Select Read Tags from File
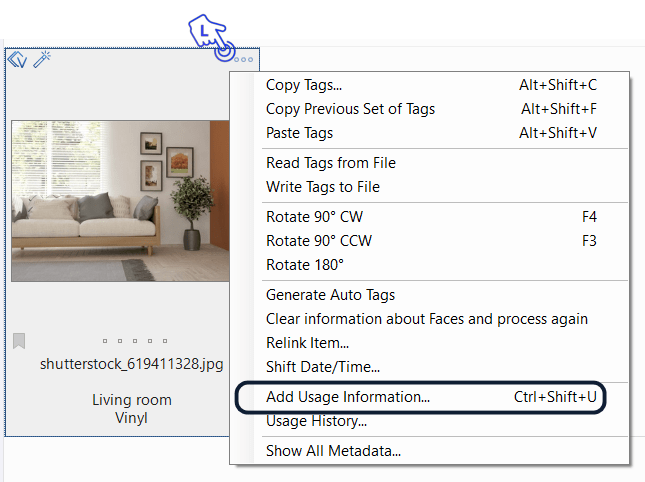The width and height of the screenshot is (645, 482). (x=330, y=163)
